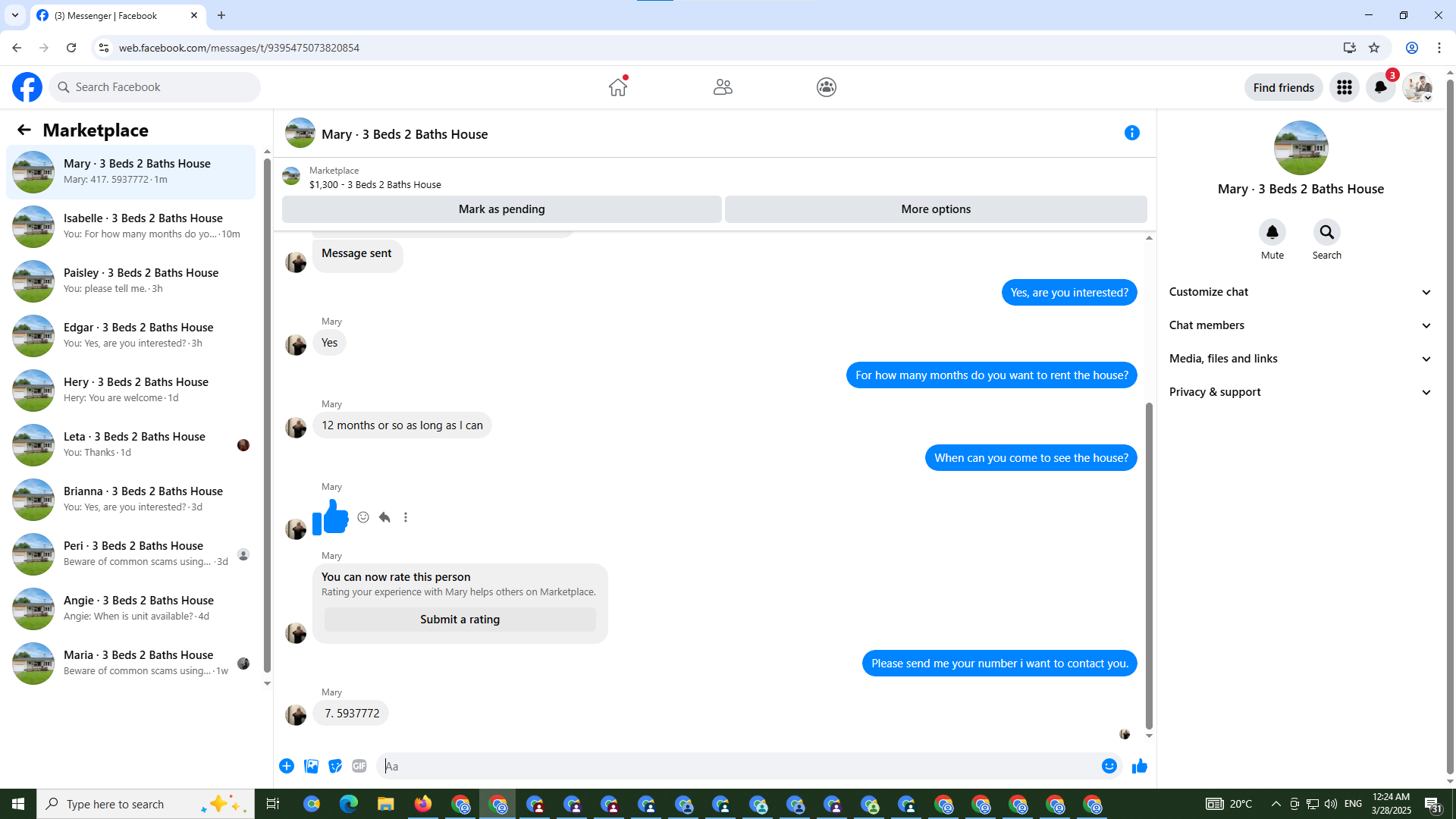Go to Facebook Home feed icon
The height and width of the screenshot is (819, 1456).
618,87
